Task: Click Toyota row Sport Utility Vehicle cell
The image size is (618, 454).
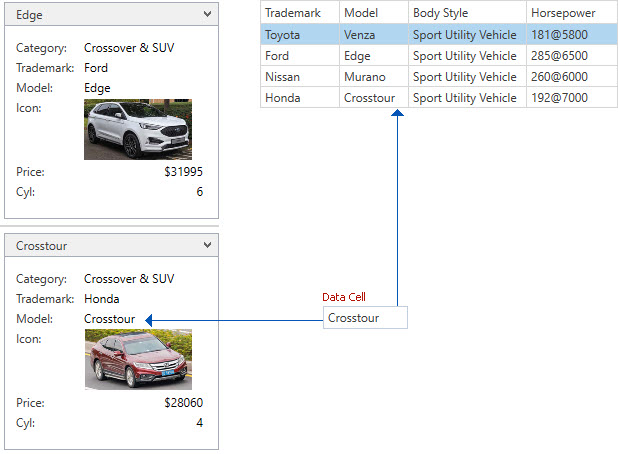Action: 467,35
